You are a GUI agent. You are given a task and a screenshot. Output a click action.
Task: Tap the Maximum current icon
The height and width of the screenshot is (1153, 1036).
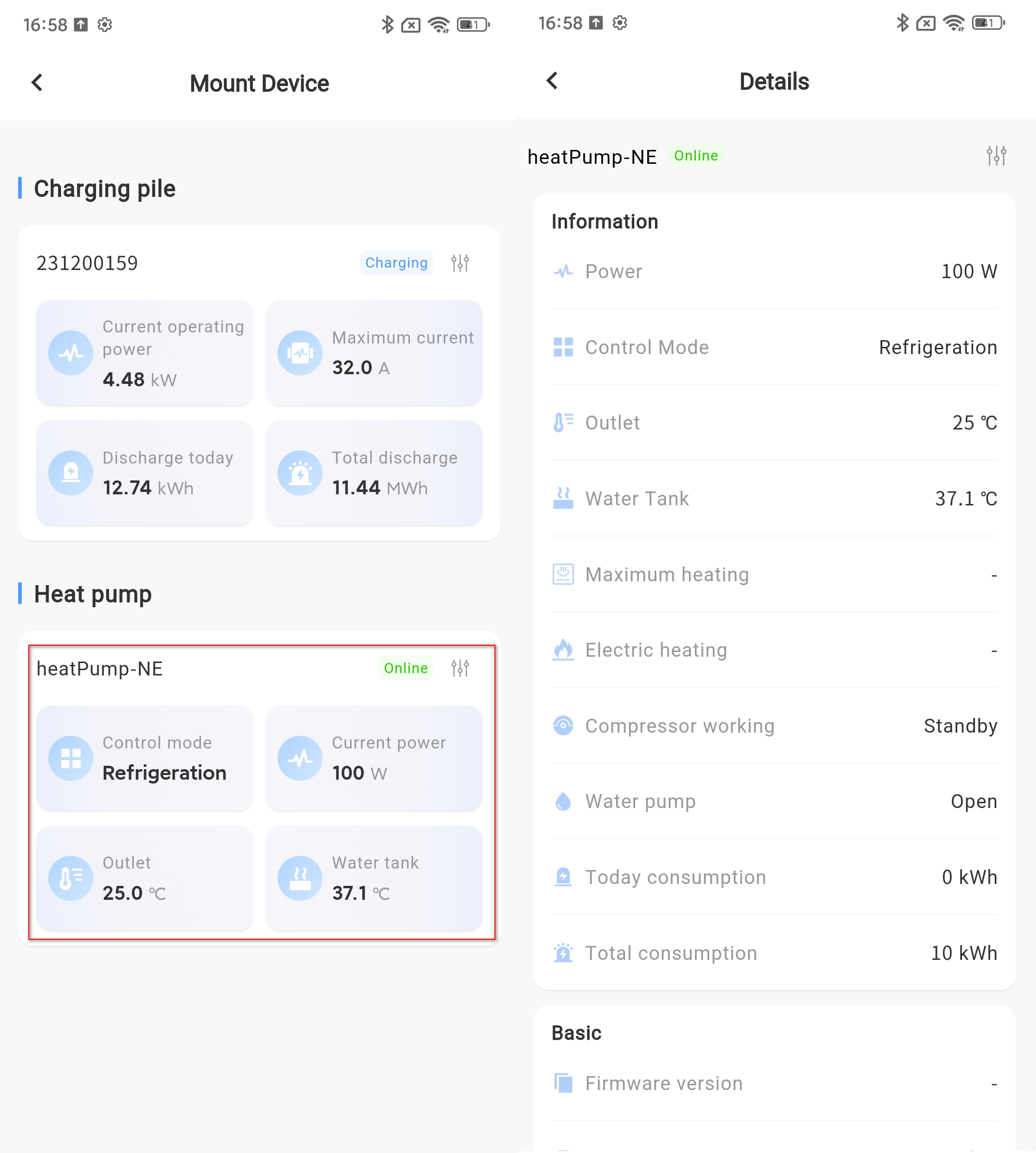coord(300,353)
